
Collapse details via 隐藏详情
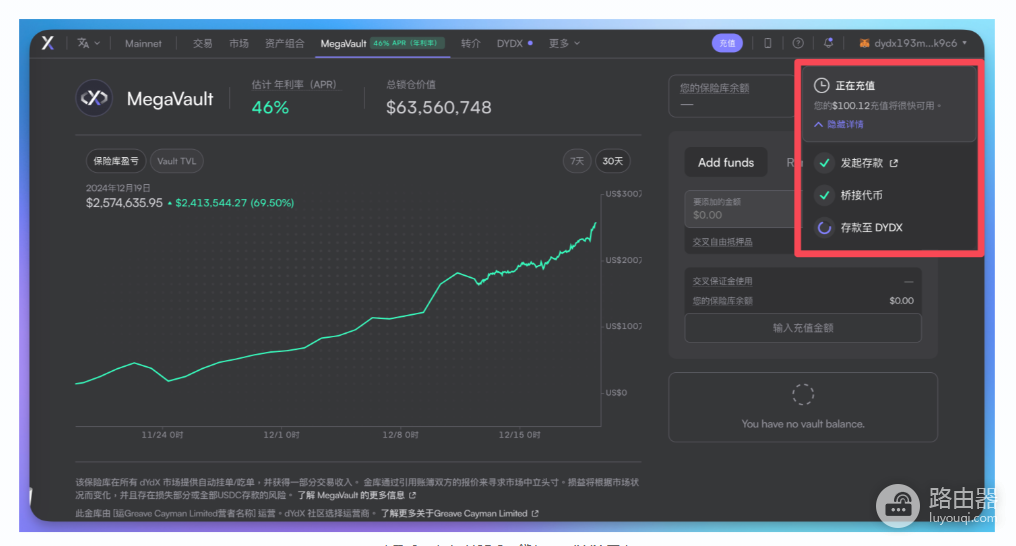point(839,124)
